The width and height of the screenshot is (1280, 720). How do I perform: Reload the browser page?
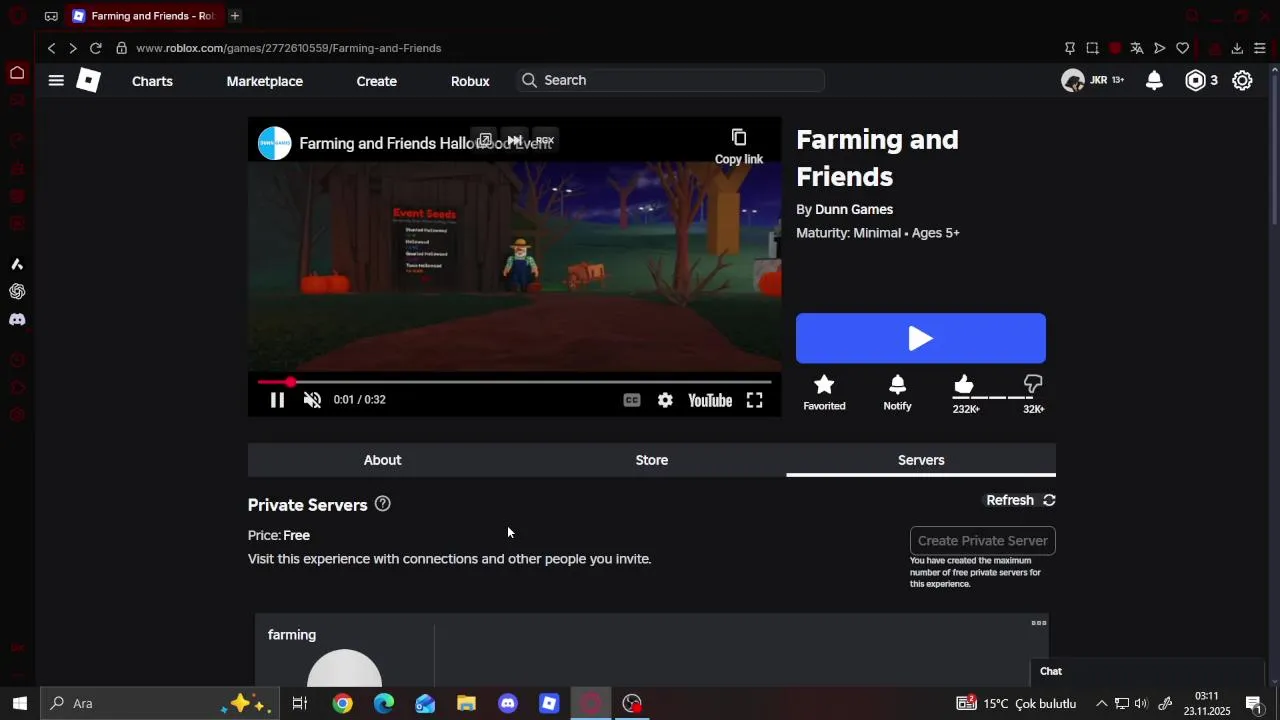[96, 48]
